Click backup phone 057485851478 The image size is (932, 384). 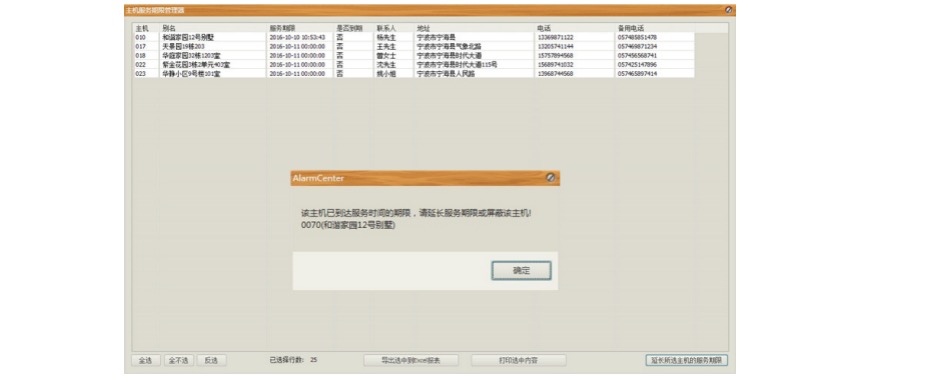click(637, 37)
